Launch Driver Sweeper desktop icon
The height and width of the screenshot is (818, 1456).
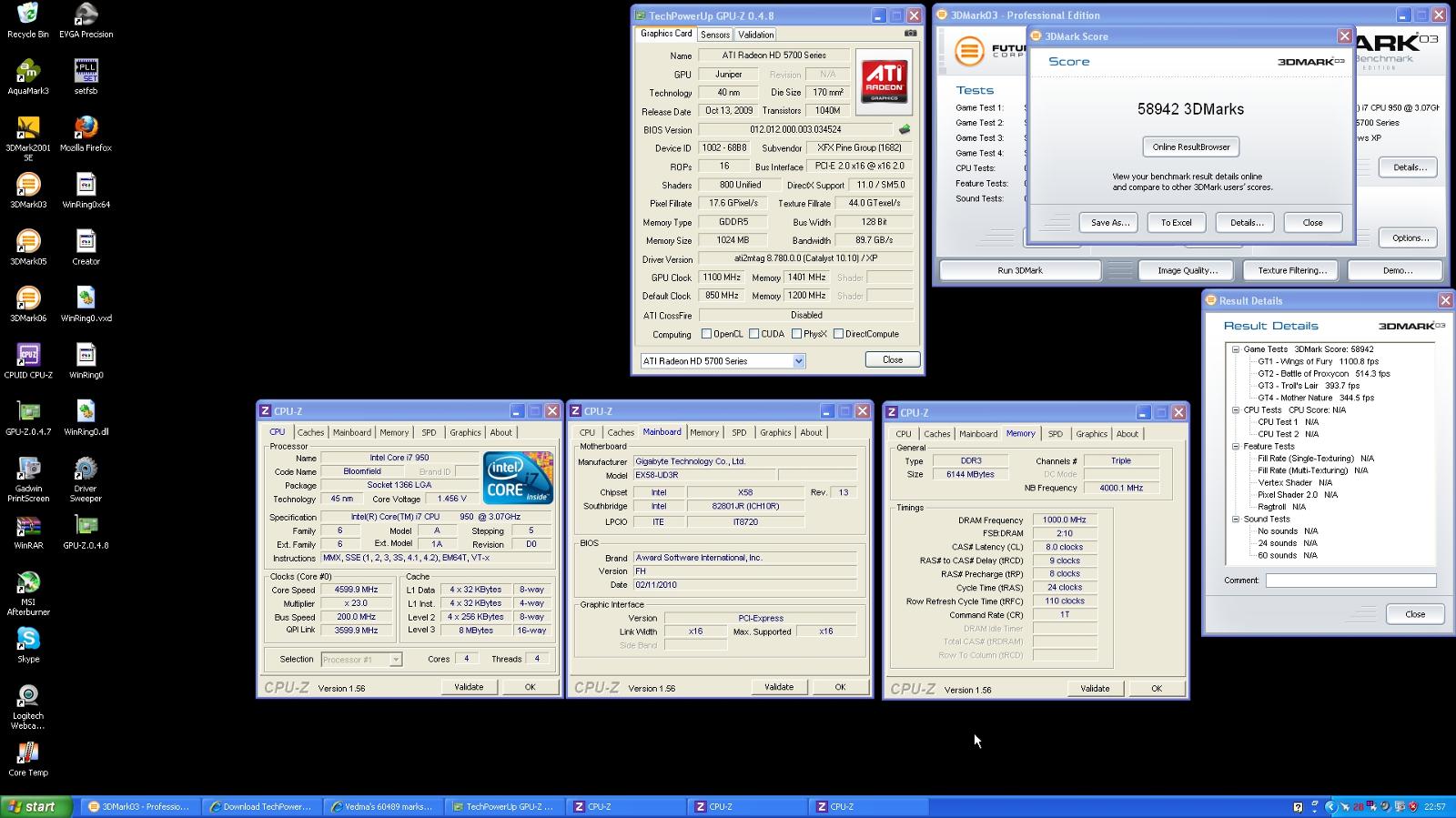pos(86,480)
